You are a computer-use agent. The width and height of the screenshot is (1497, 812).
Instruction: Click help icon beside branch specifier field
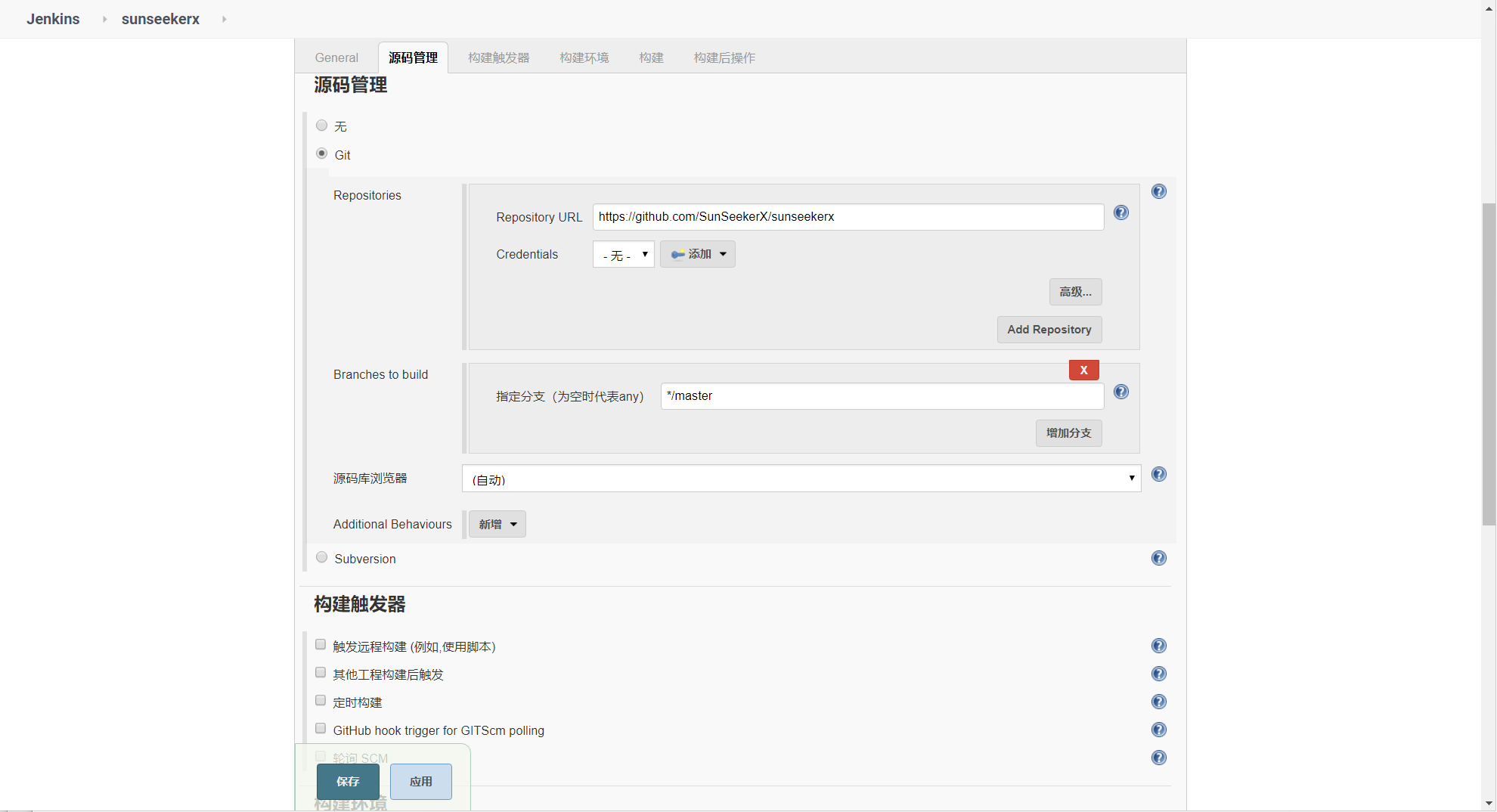(1120, 392)
